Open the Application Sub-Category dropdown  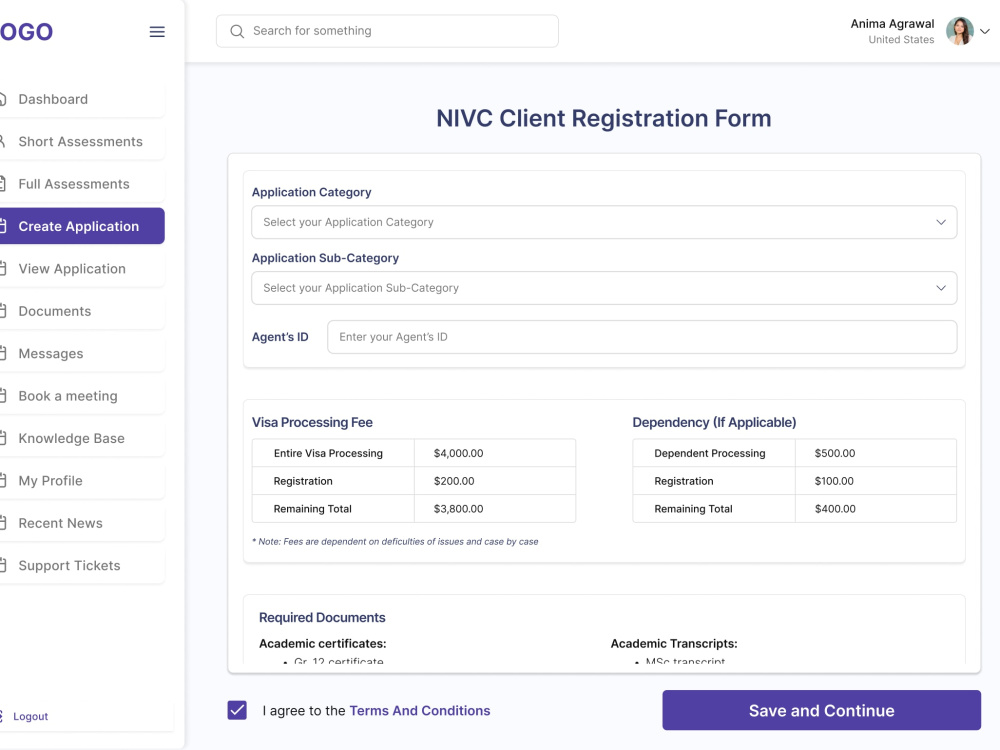pos(604,288)
